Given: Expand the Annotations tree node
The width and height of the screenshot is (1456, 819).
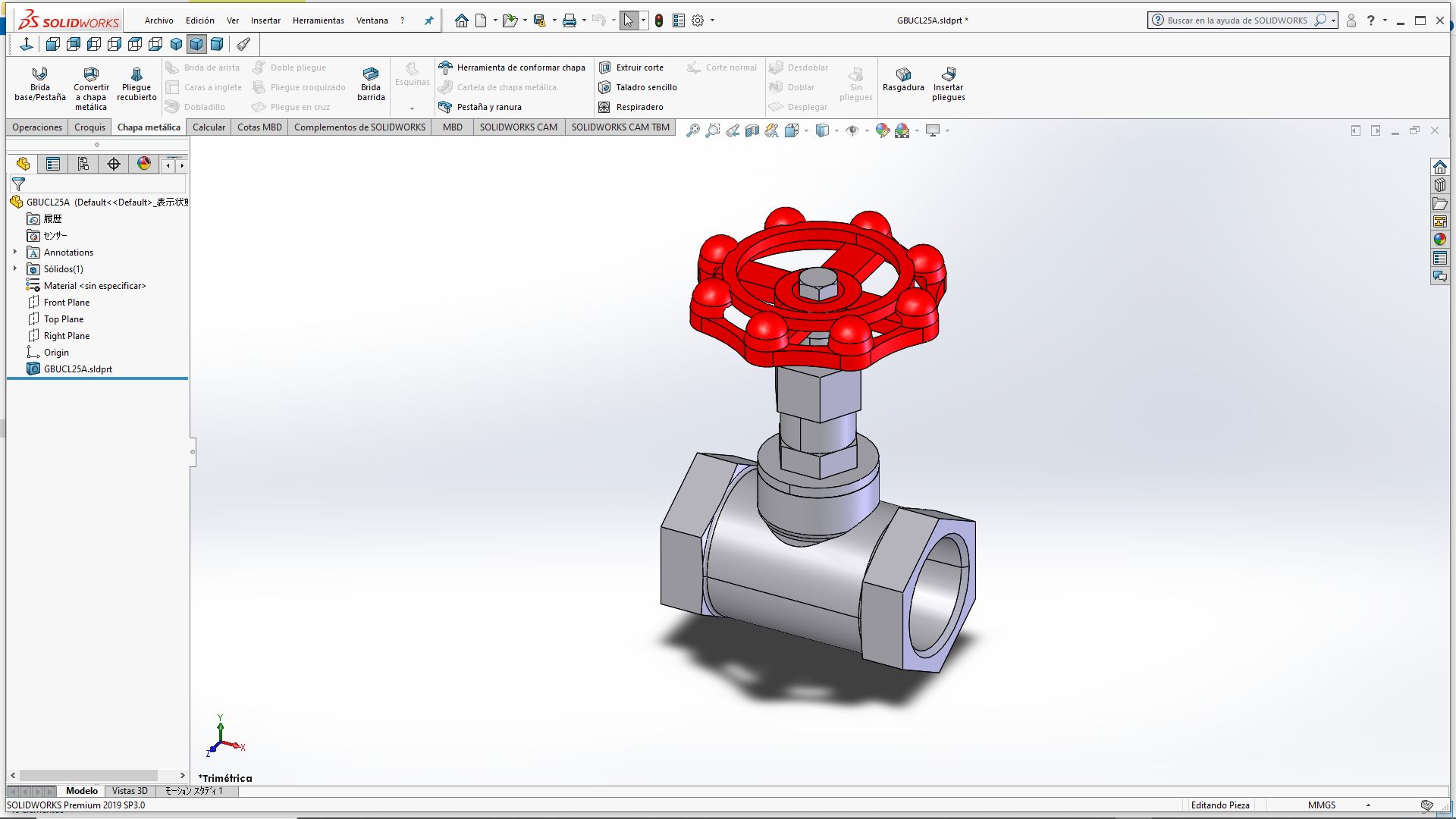Looking at the screenshot, I should click(x=15, y=252).
